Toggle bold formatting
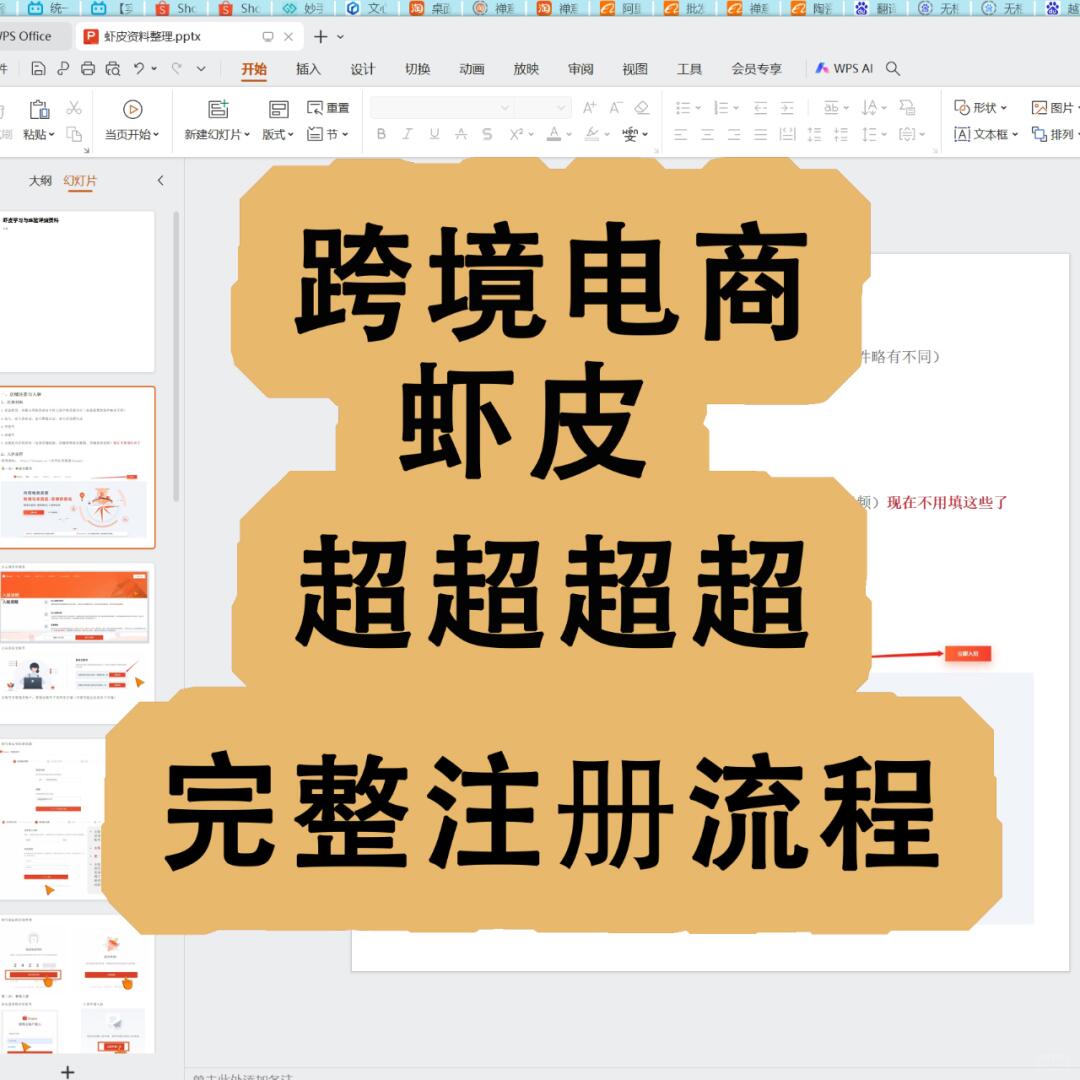The width and height of the screenshot is (1080, 1080). pyautogui.click(x=381, y=134)
